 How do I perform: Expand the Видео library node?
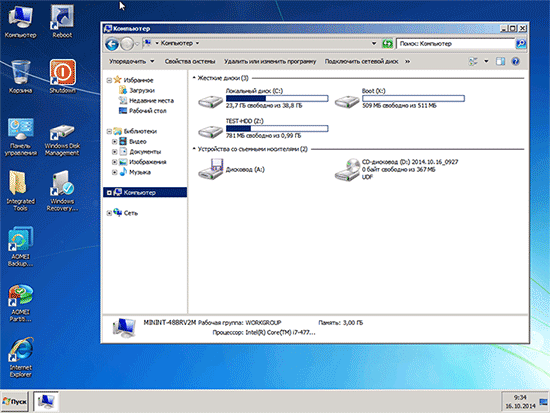pos(114,142)
